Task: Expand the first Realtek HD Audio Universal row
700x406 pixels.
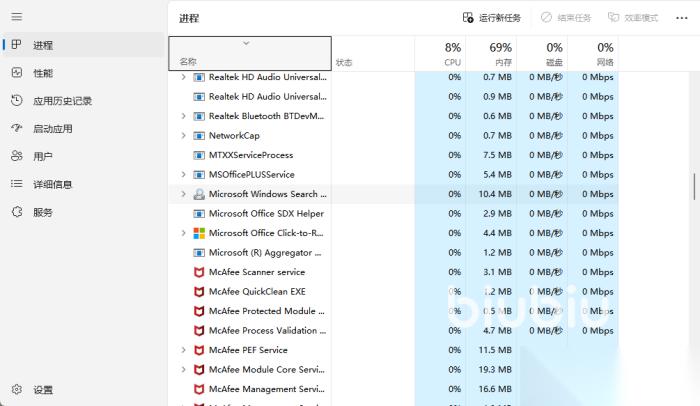Action: click(183, 77)
